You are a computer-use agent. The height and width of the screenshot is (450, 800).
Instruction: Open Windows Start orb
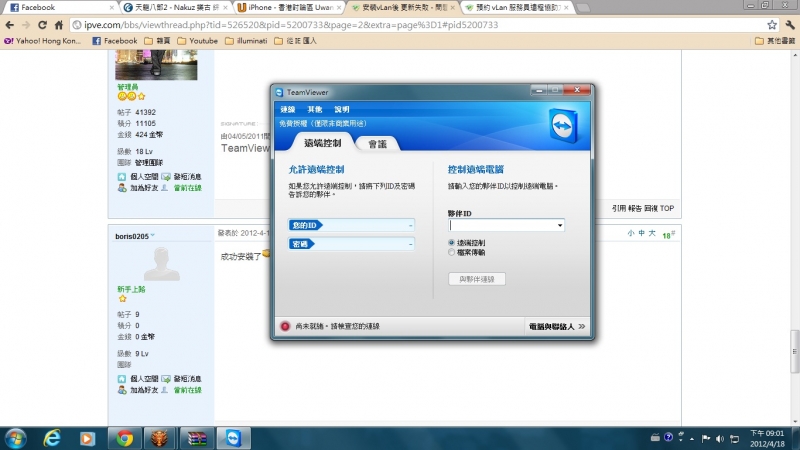click(16, 438)
